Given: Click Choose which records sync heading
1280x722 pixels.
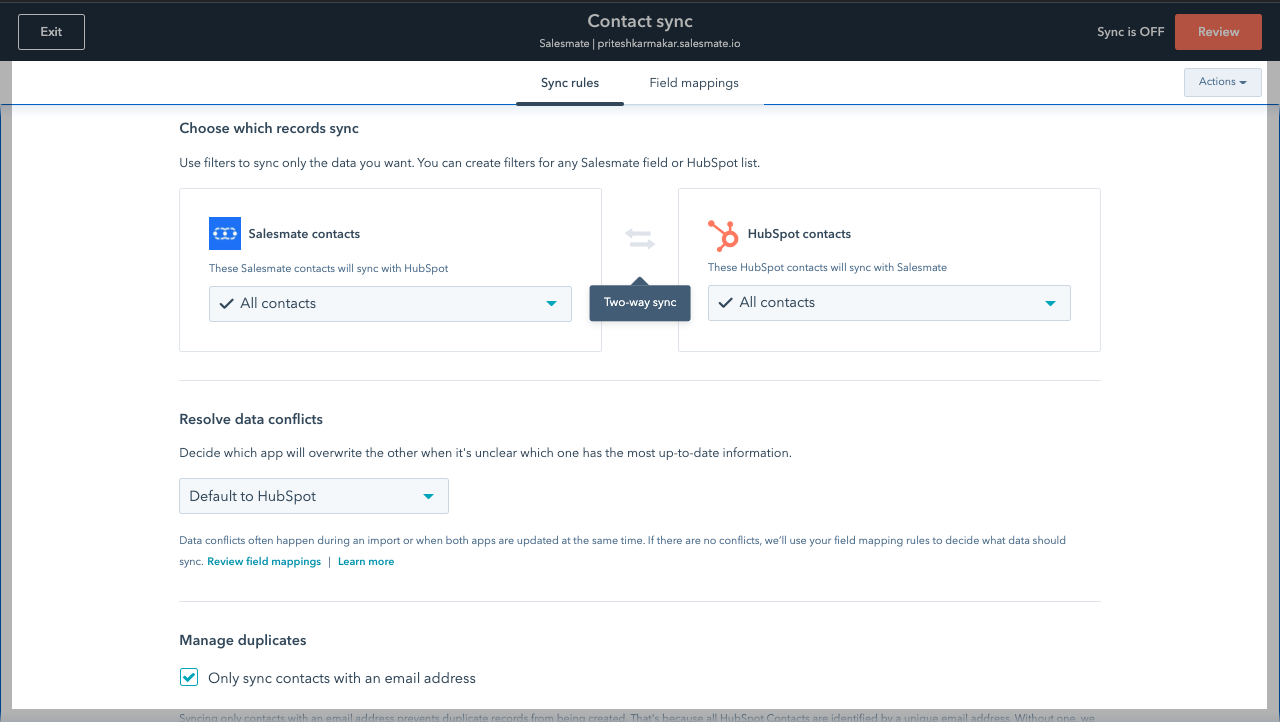Looking at the screenshot, I should [269, 128].
